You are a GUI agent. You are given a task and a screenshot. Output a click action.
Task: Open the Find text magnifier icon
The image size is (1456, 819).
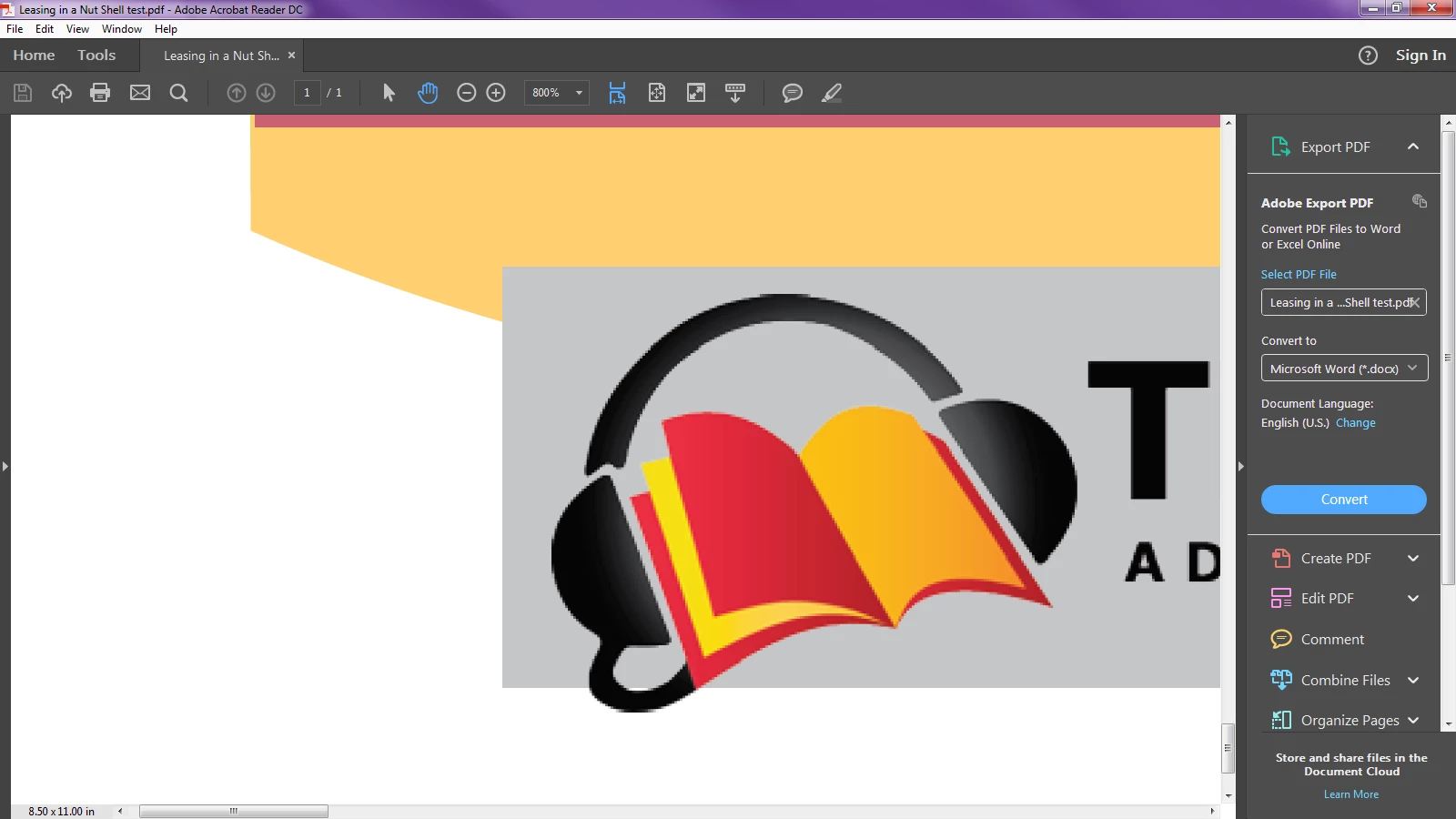179,93
